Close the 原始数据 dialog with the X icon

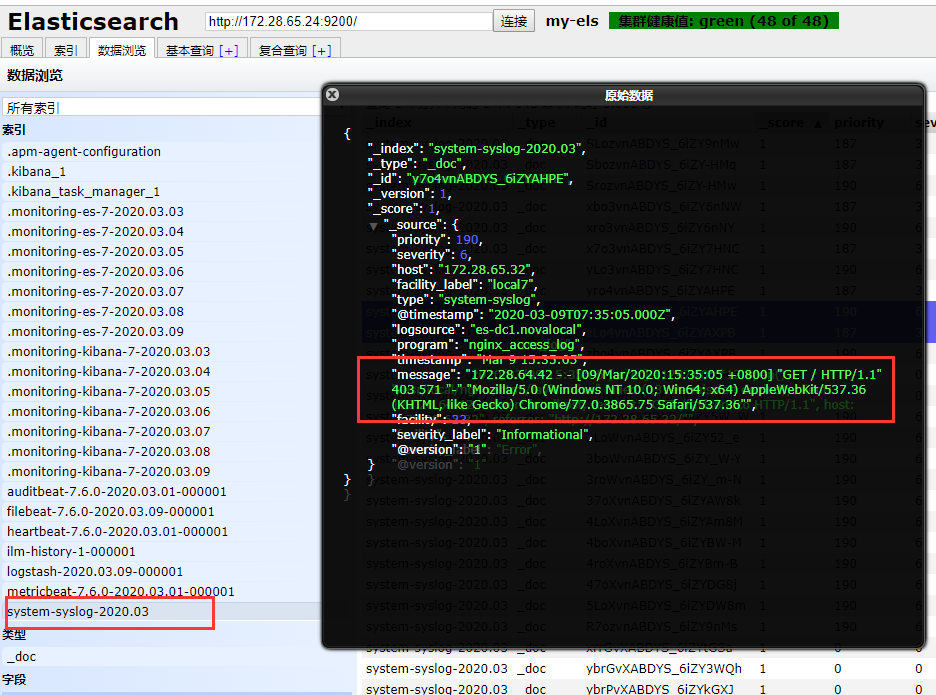click(331, 94)
